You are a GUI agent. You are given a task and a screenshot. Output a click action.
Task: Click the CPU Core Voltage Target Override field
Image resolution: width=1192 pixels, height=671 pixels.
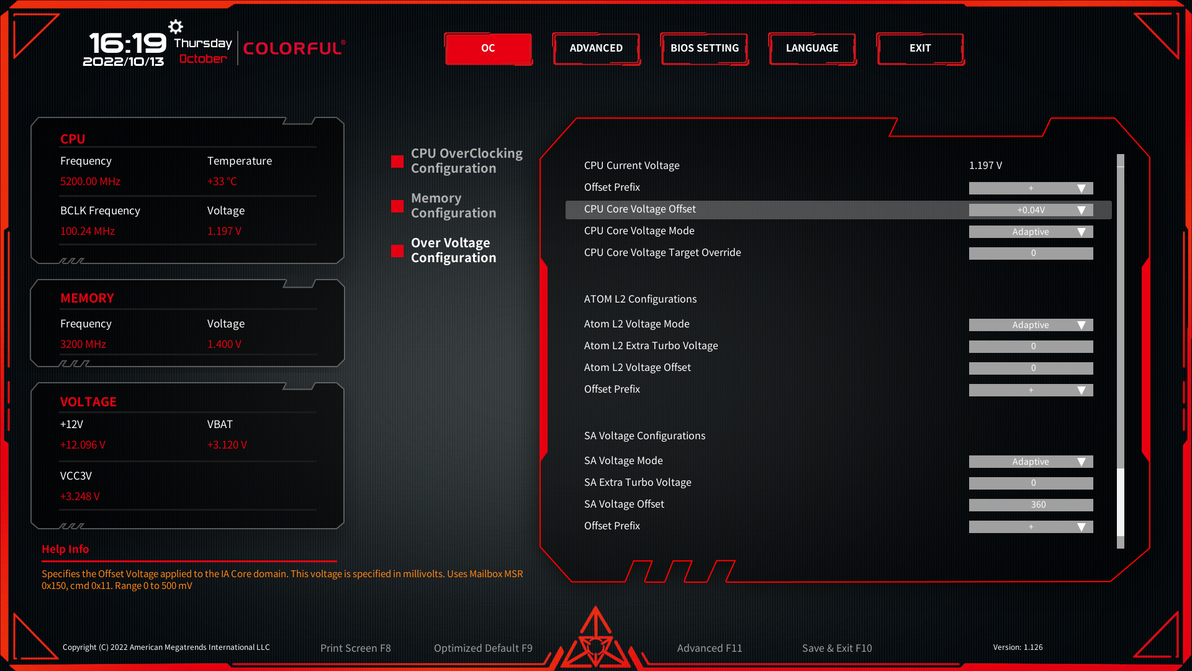1031,253
